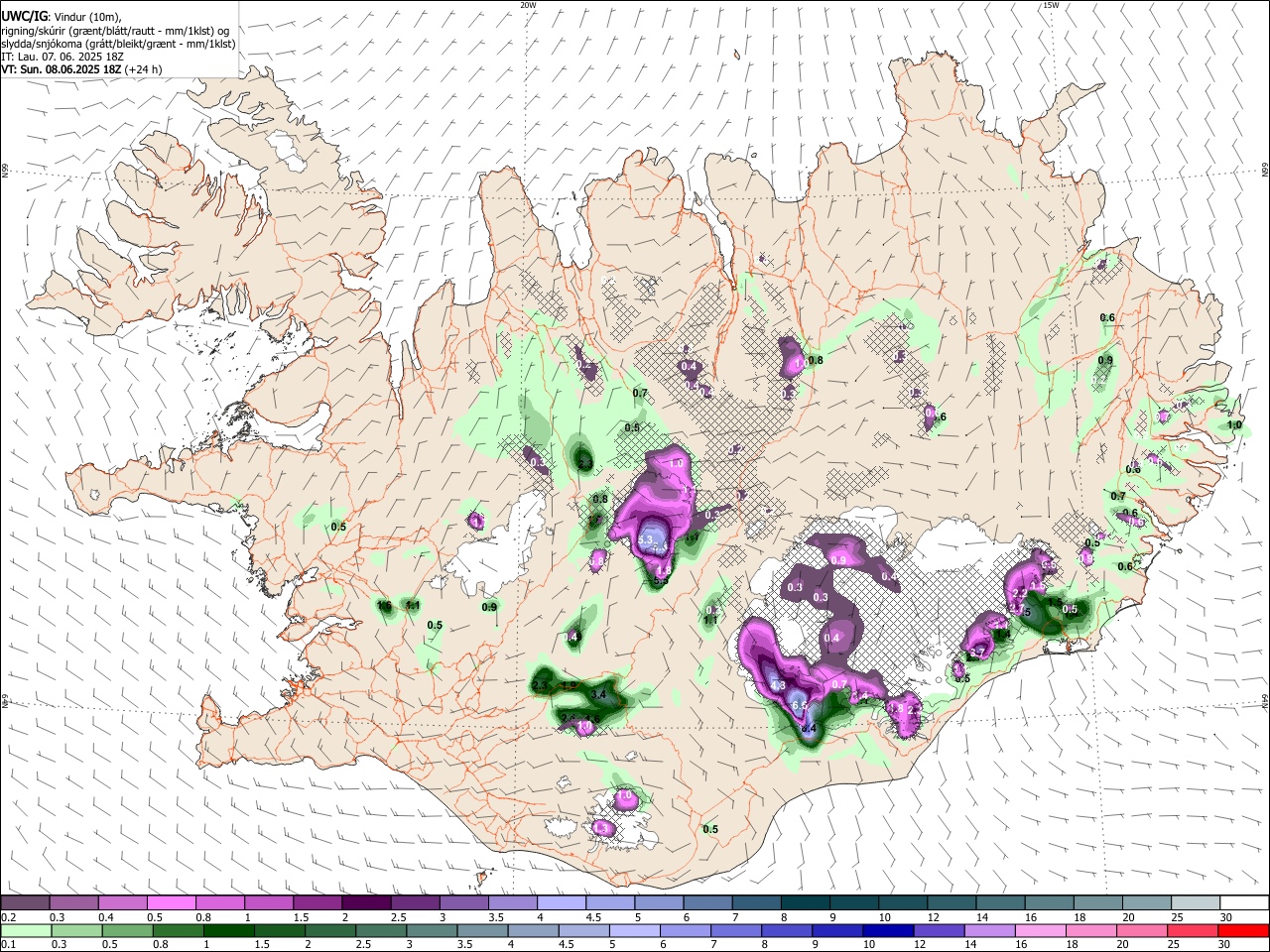Pick the pale gray 25 swatch, top legend row

click(x=1197, y=903)
